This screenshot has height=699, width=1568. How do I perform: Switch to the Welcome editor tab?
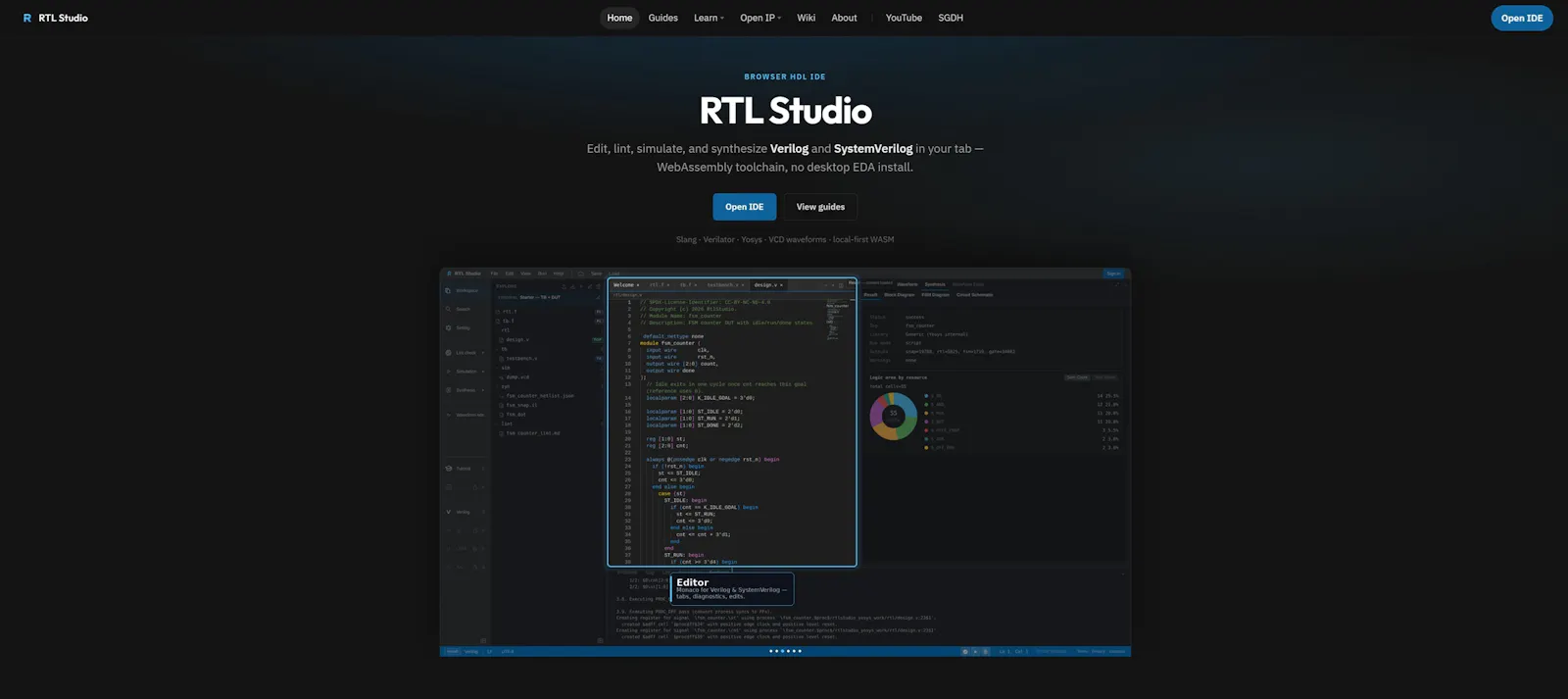coord(623,285)
